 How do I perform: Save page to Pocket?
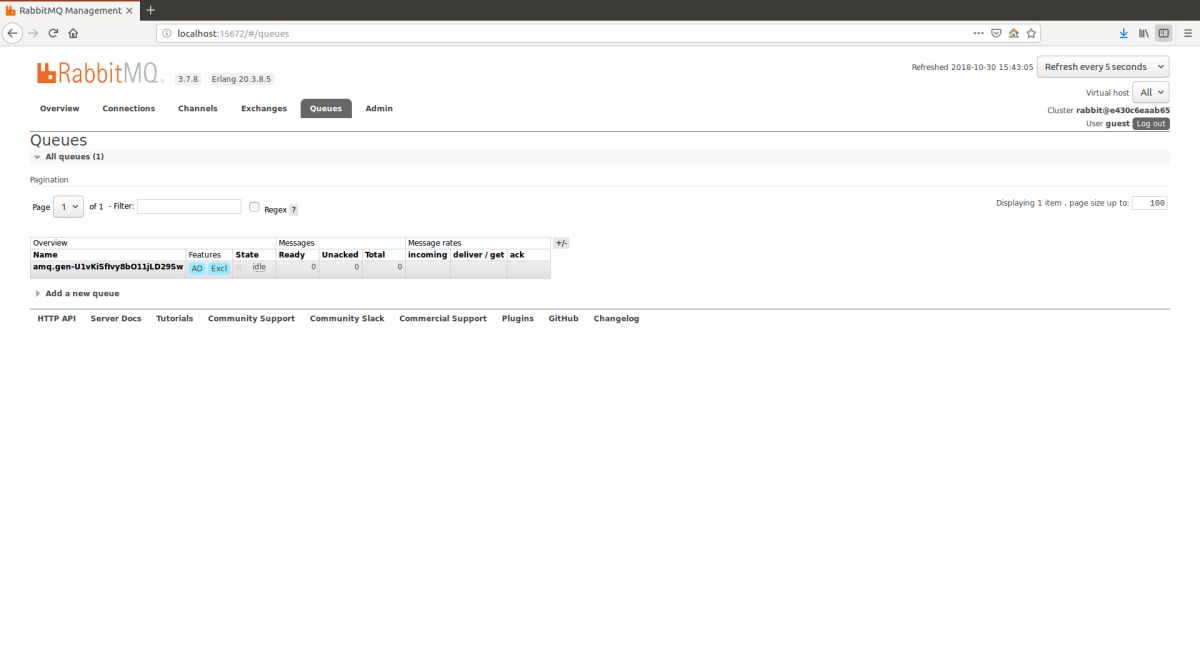(x=996, y=33)
